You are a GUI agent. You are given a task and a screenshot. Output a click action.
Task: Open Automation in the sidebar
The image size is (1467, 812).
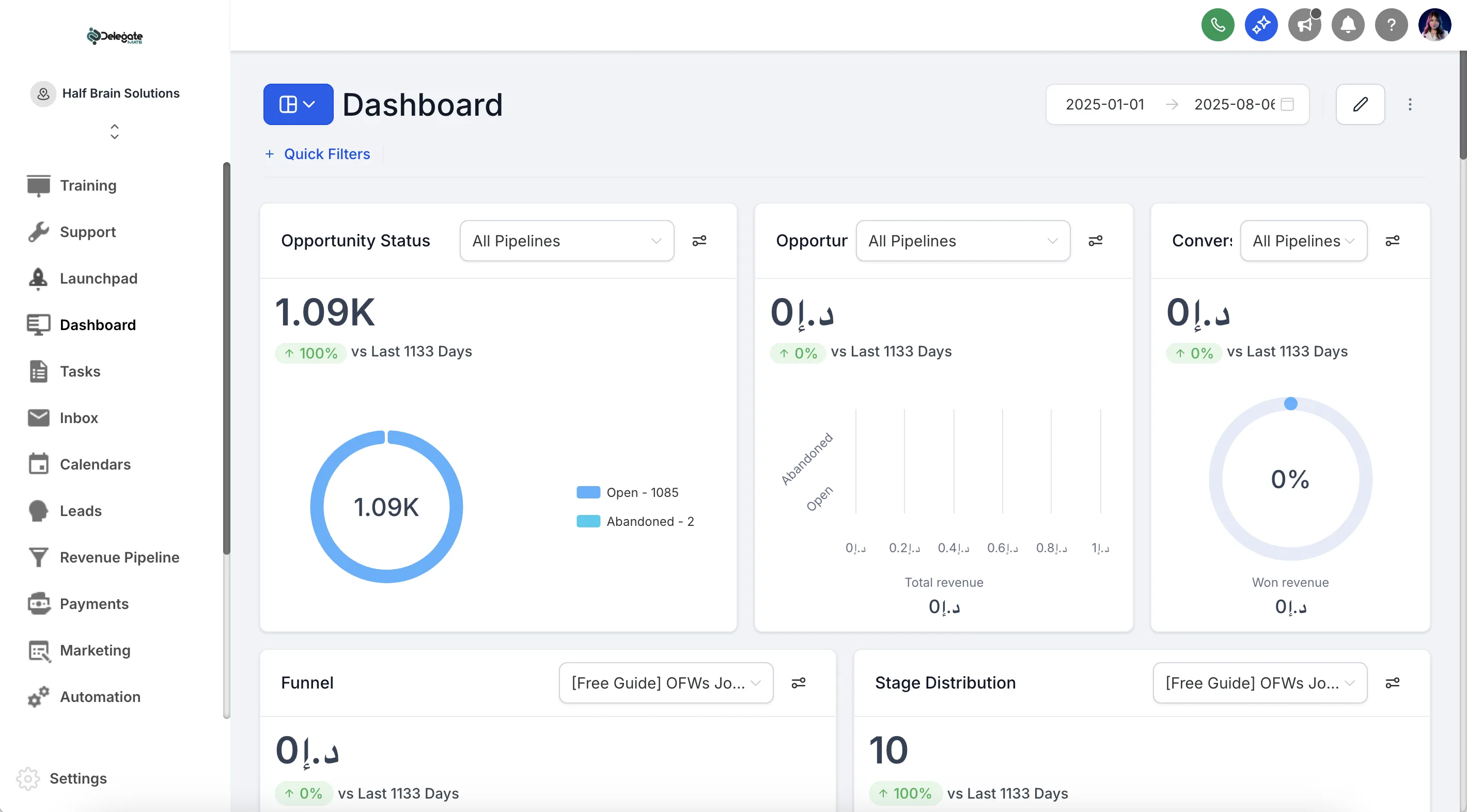[100, 696]
